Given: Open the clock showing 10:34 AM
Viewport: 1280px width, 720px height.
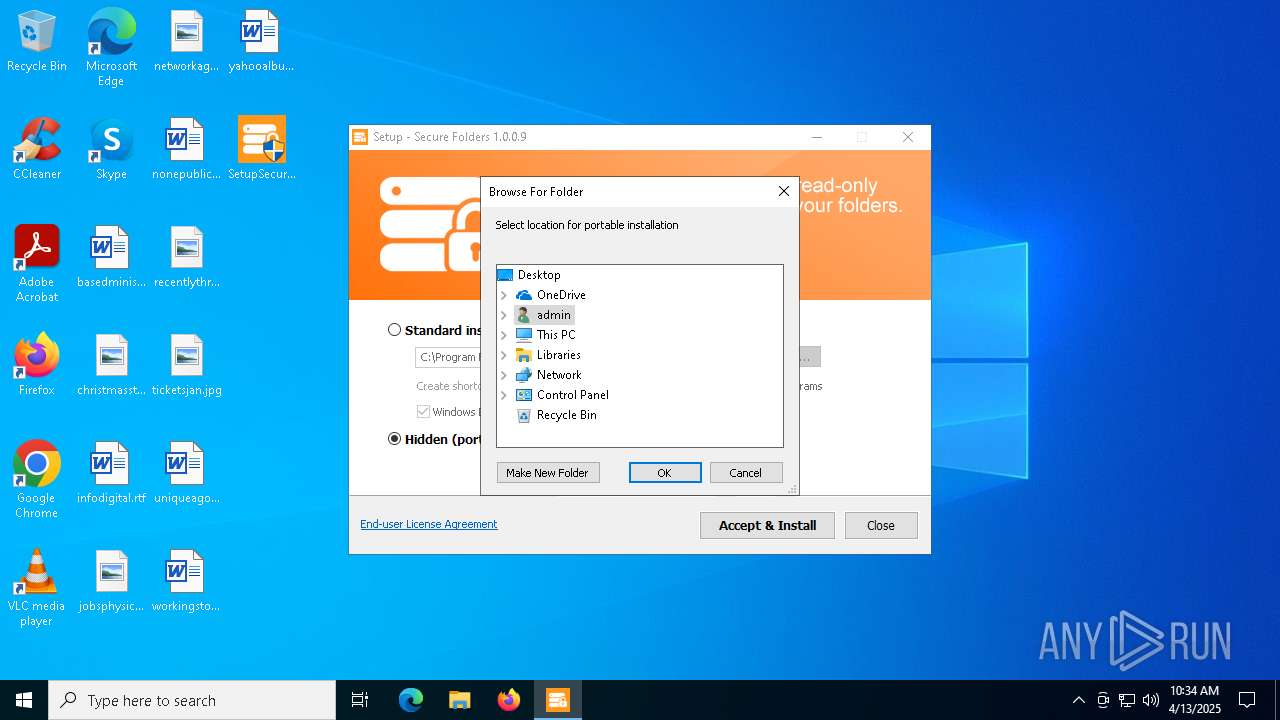Looking at the screenshot, I should pyautogui.click(x=1195, y=700).
